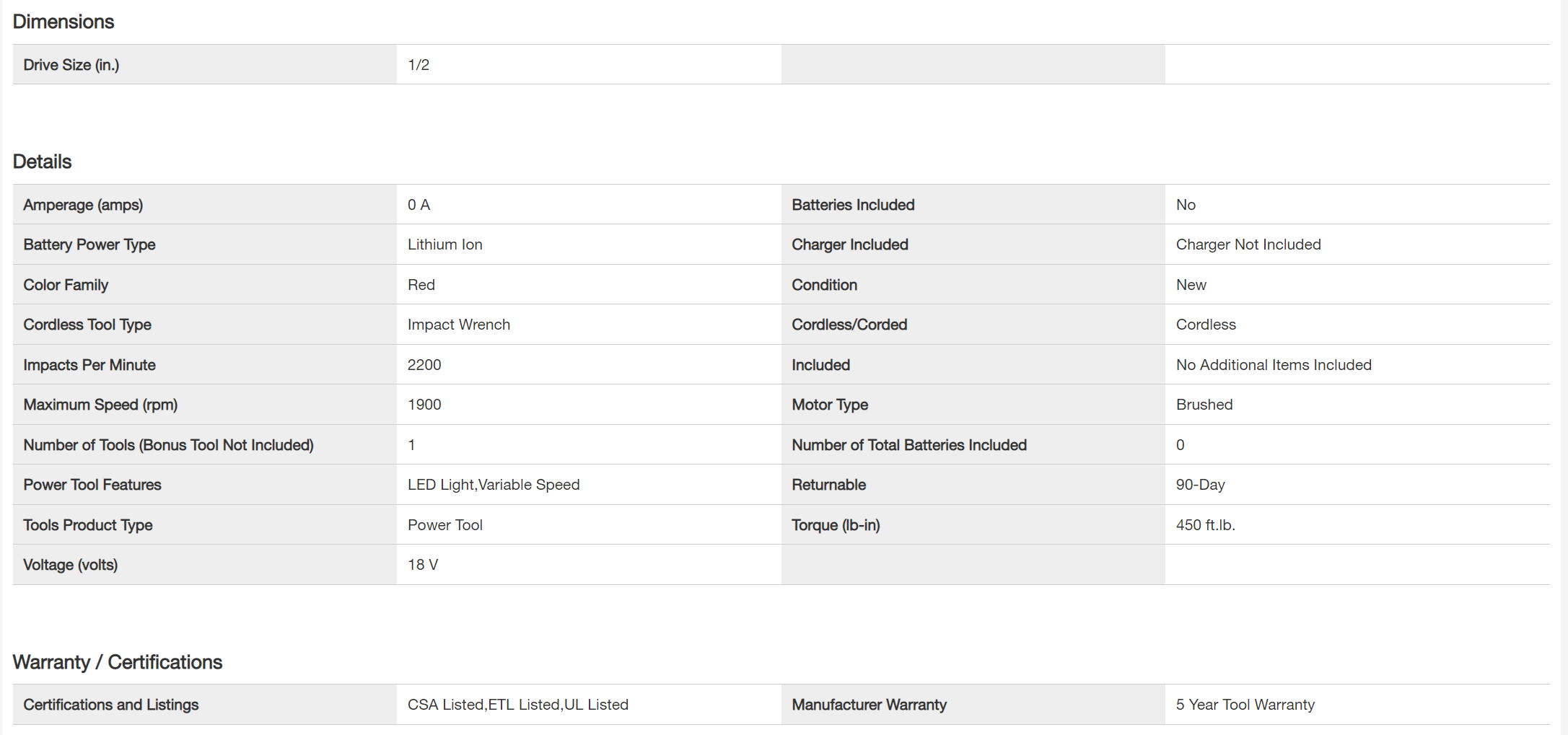The image size is (1568, 735).
Task: Select the 18 V value
Action: tap(423, 565)
